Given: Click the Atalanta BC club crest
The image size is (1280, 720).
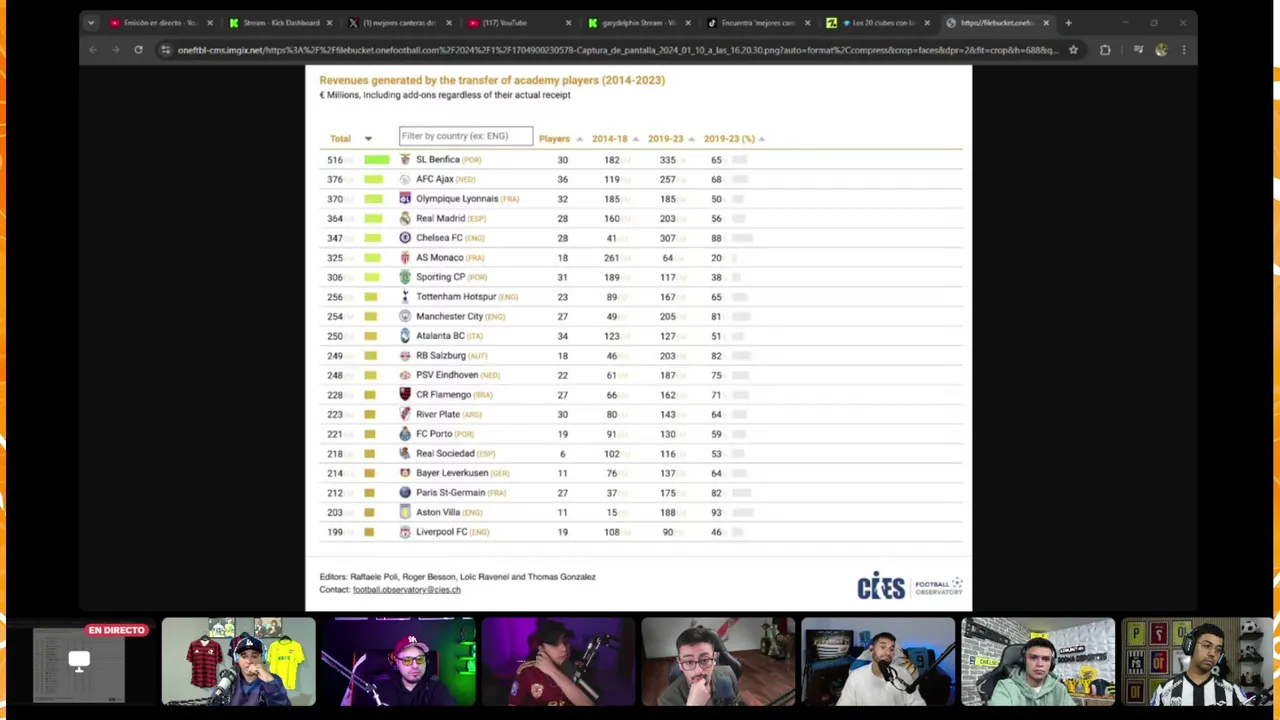Looking at the screenshot, I should pyautogui.click(x=405, y=336).
